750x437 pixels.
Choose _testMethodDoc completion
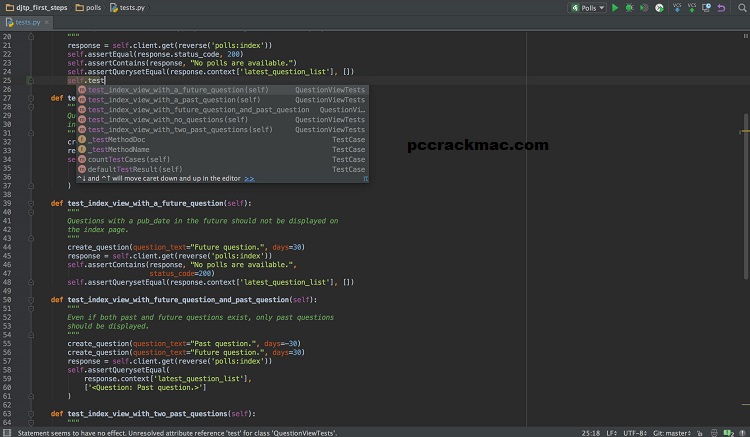(222, 140)
